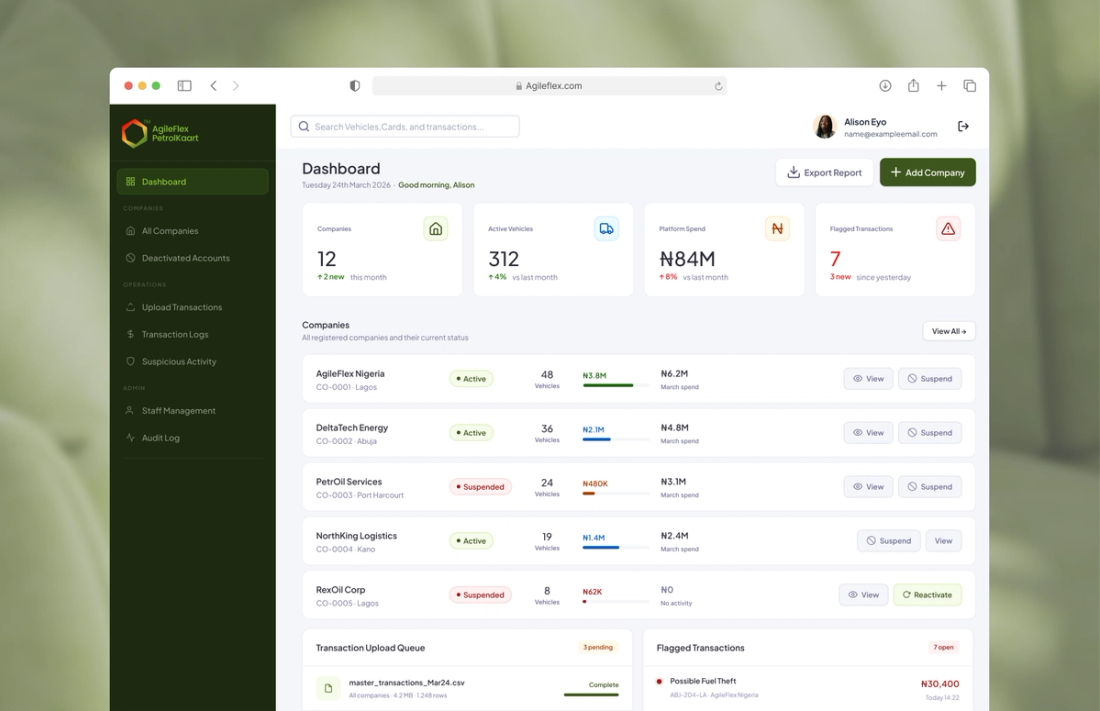Click the Flagged Transactions warning icon
This screenshot has width=1100, height=711.
[948, 229]
